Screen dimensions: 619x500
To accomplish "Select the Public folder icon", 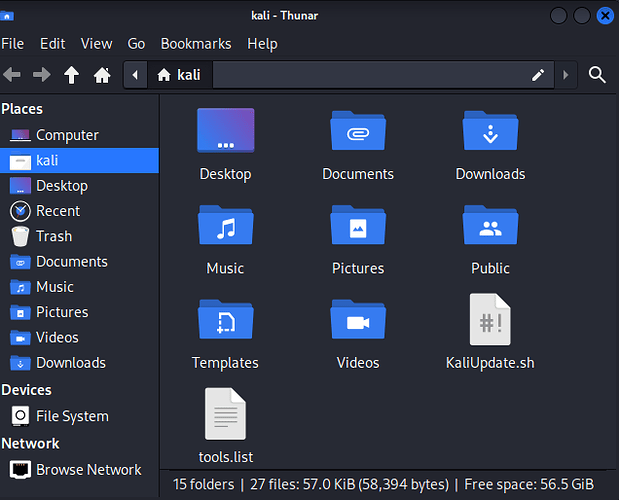I will tap(490, 225).
